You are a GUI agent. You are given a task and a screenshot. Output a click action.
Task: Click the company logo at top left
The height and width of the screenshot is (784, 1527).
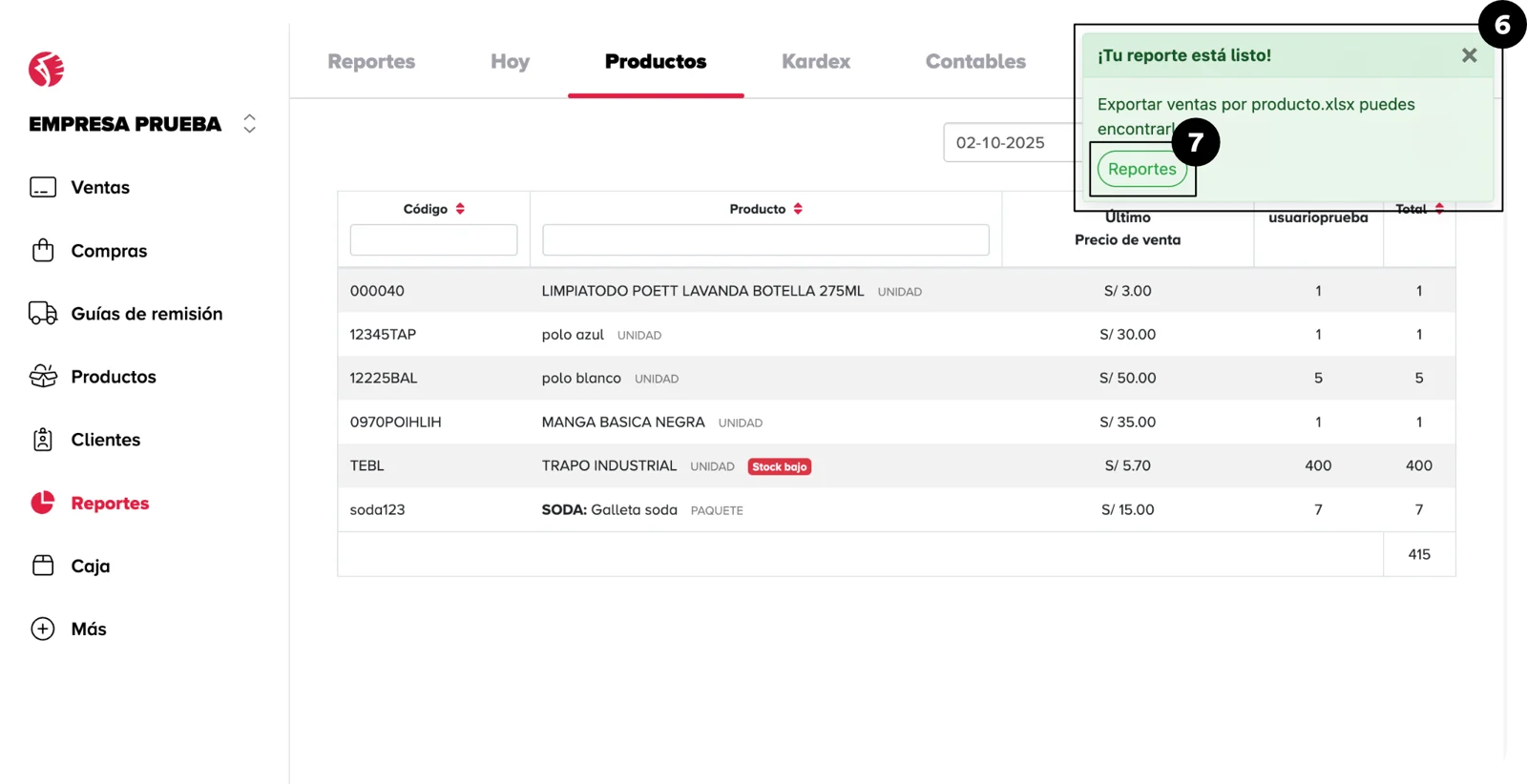46,70
